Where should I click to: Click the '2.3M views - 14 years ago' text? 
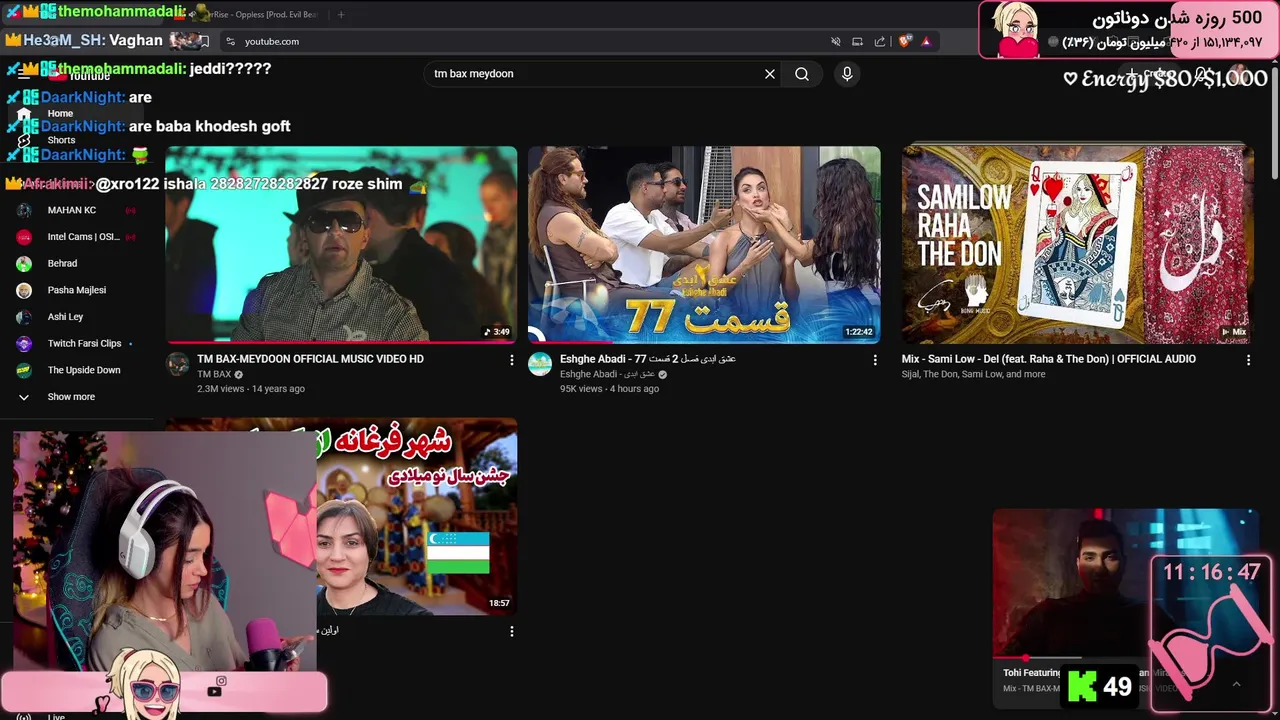(x=251, y=388)
